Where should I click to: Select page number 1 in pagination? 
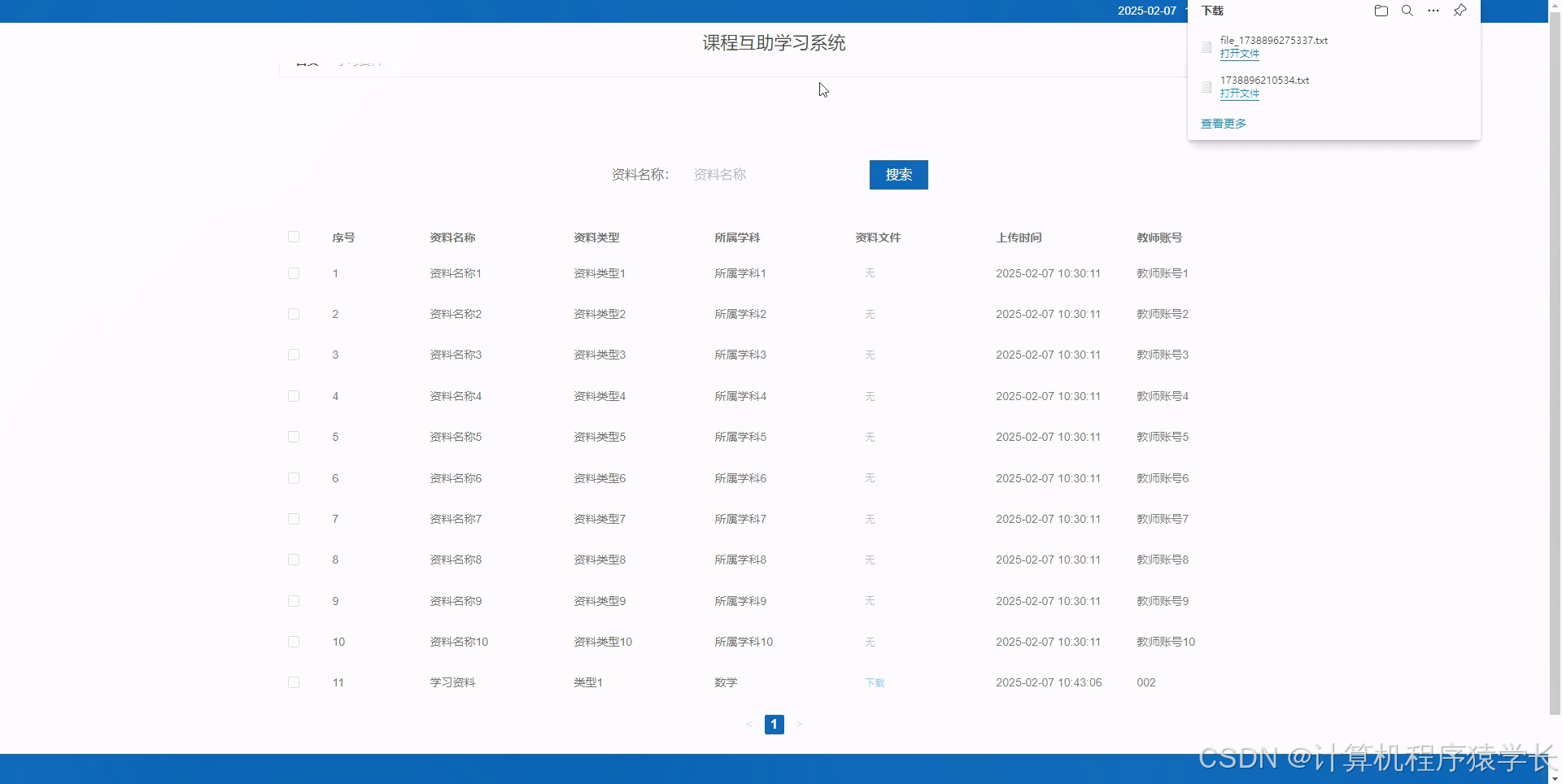pos(774,724)
